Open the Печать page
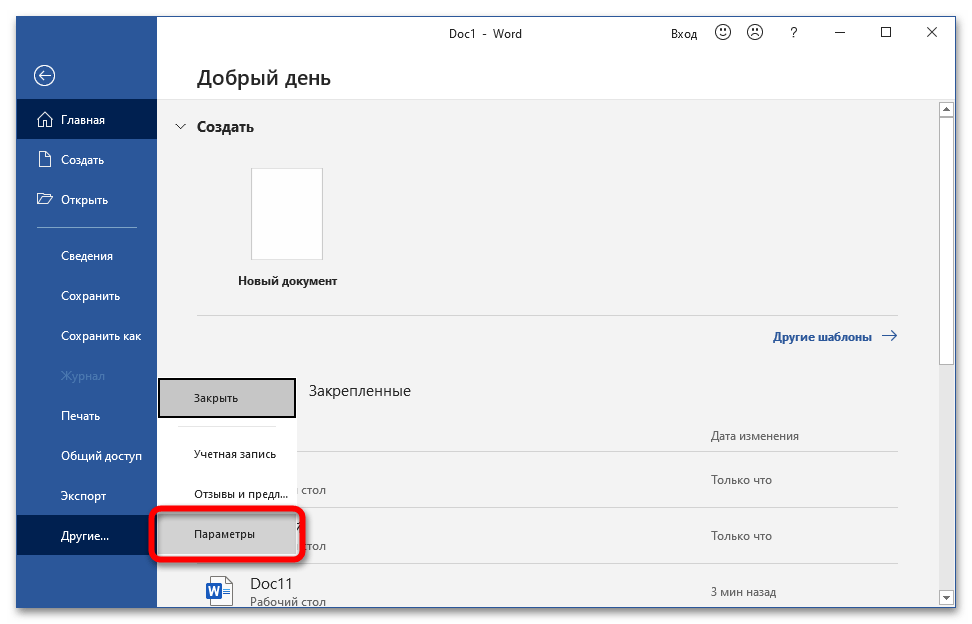This screenshot has width=972, height=624. [x=80, y=416]
